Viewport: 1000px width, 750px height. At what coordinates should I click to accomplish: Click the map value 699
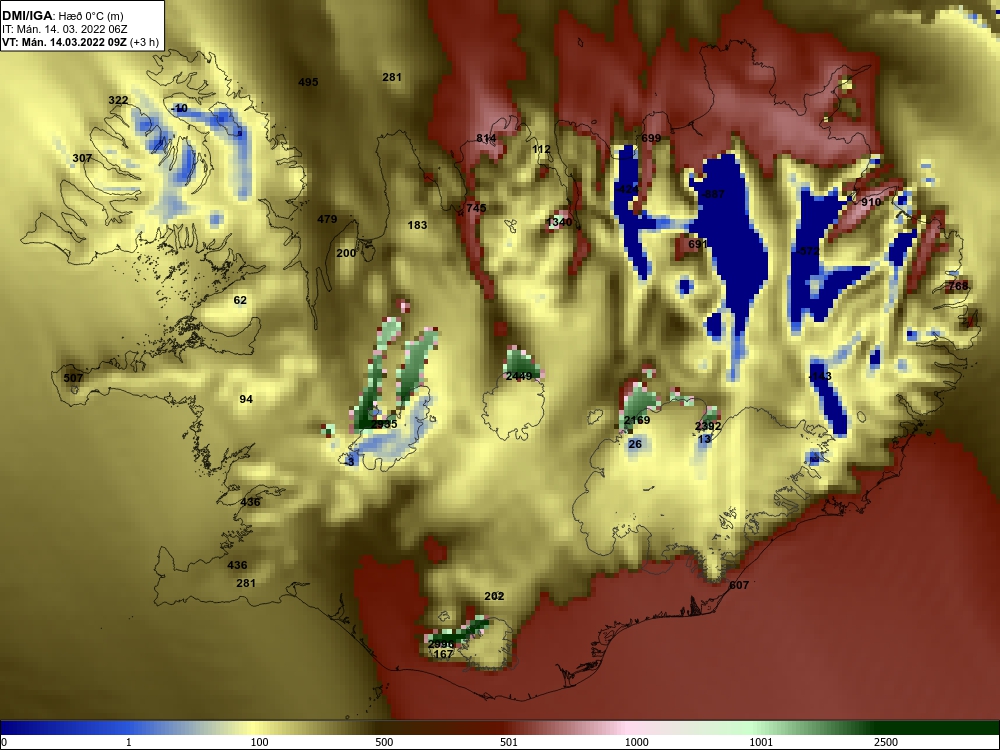(651, 138)
